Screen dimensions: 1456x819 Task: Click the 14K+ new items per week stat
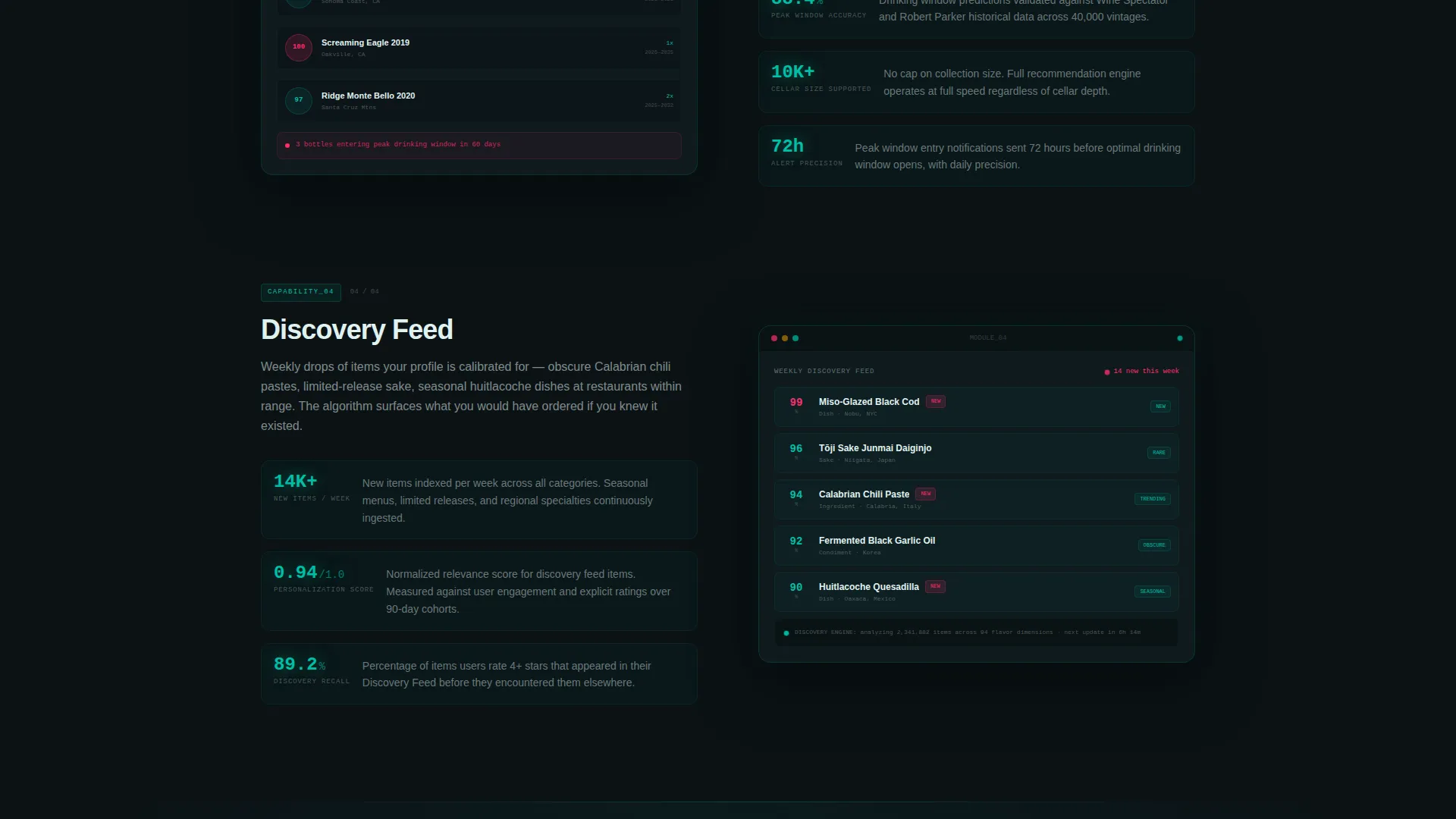point(479,500)
